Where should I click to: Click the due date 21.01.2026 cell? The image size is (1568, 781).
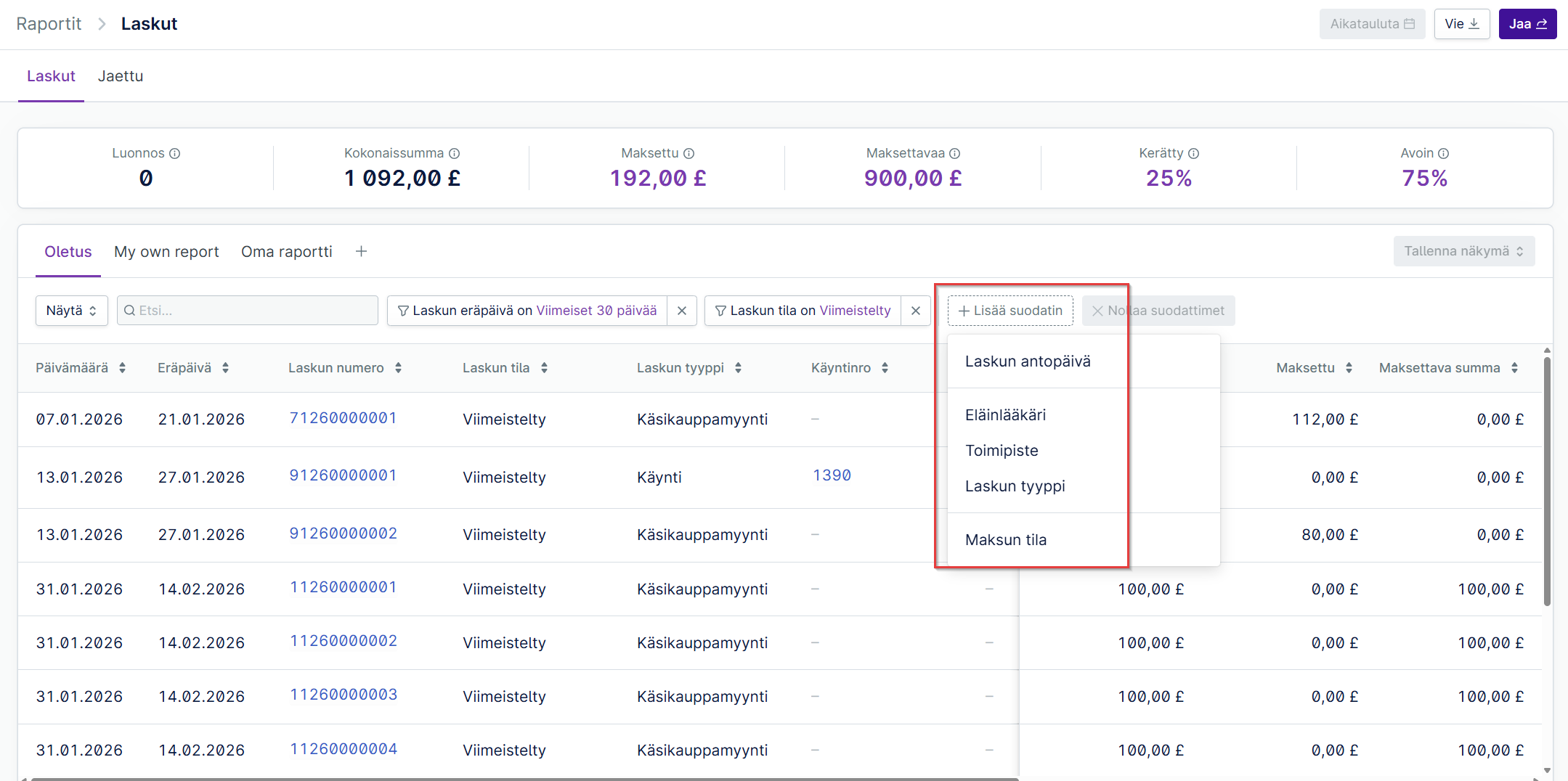(202, 420)
